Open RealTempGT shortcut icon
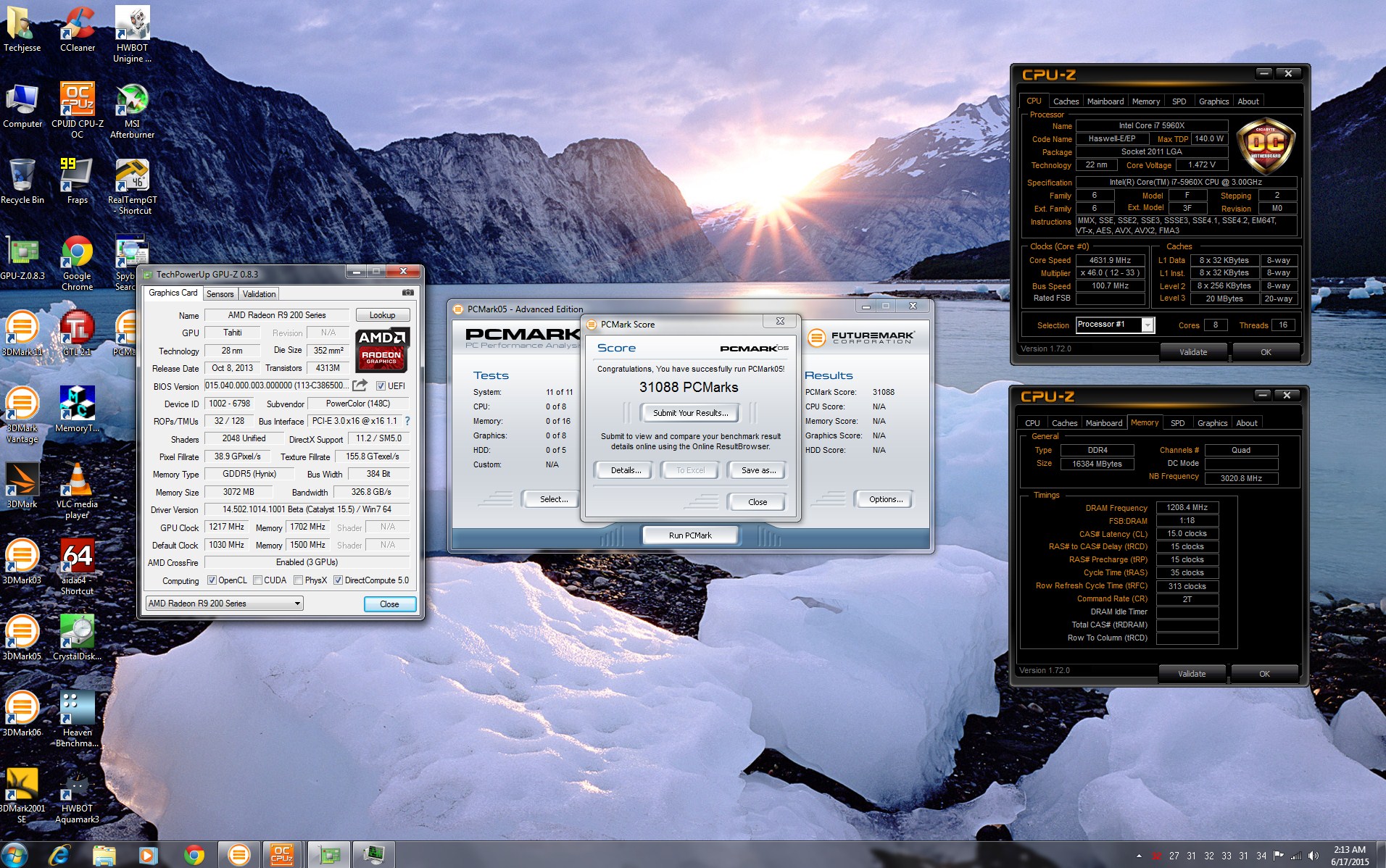 132,186
